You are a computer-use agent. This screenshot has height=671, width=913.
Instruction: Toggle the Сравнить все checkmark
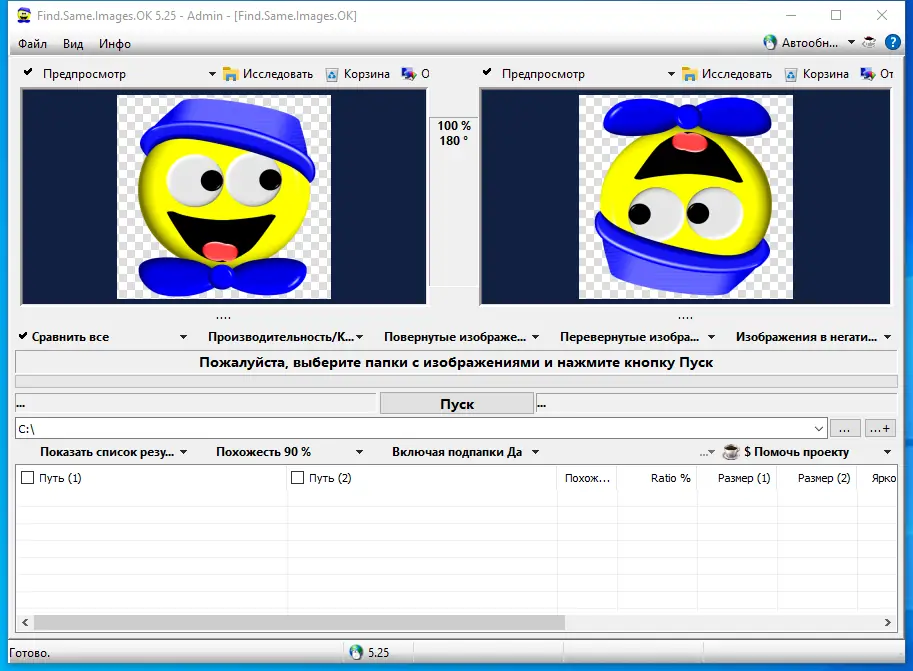23,336
